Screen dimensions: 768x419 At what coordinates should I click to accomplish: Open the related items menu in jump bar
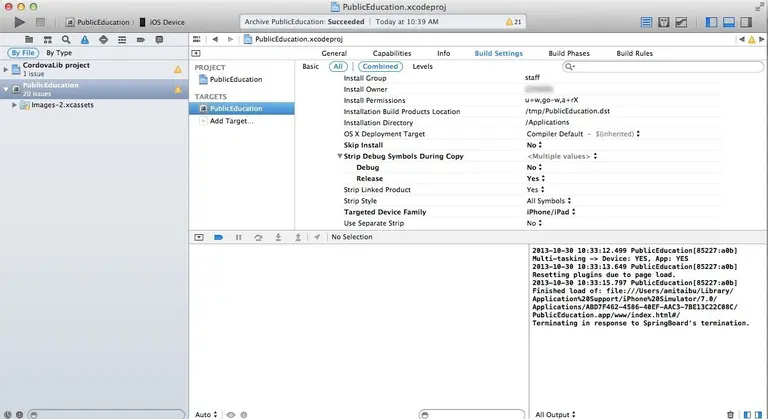196,39
